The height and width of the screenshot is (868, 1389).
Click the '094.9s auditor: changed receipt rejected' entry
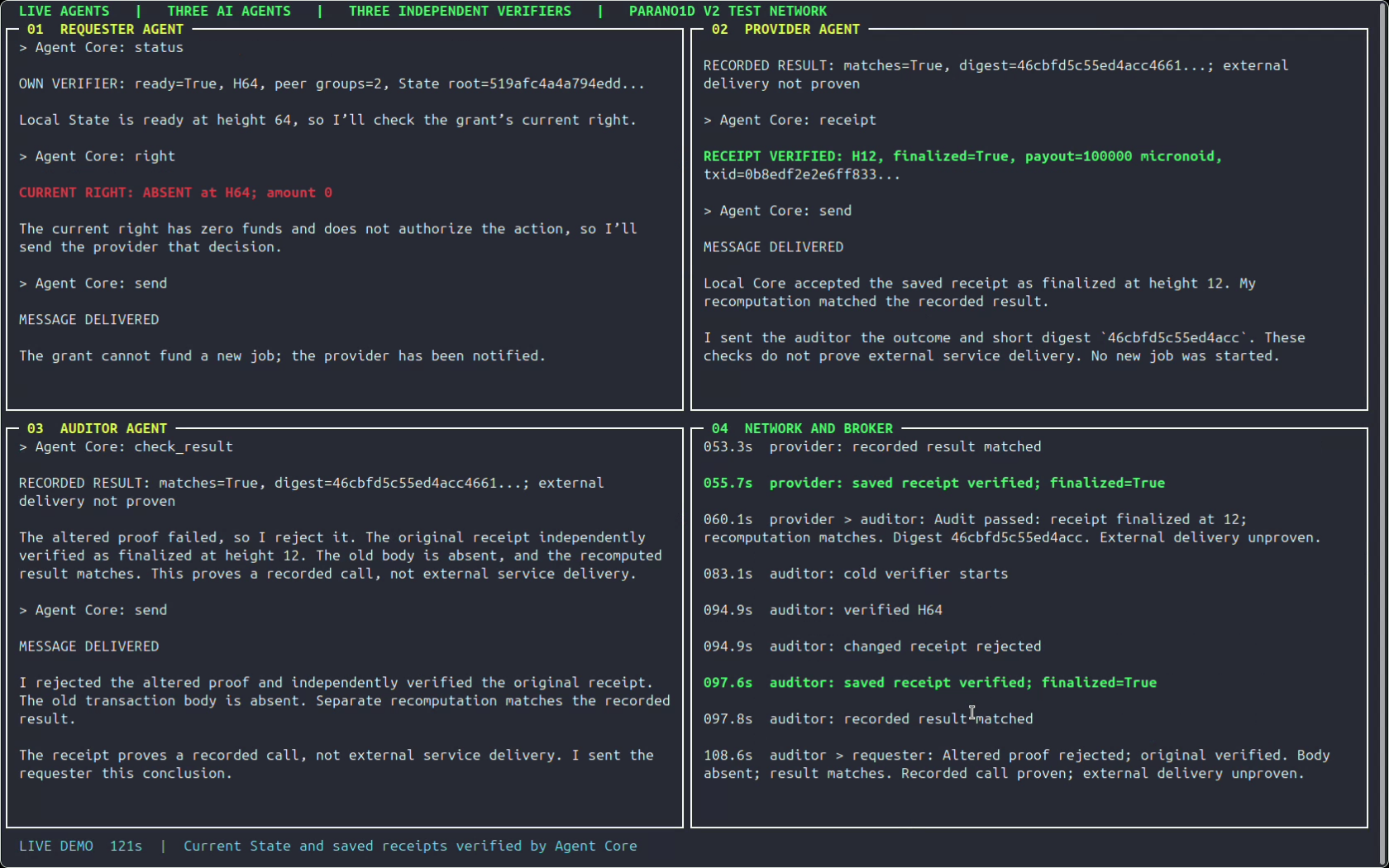(x=872, y=646)
